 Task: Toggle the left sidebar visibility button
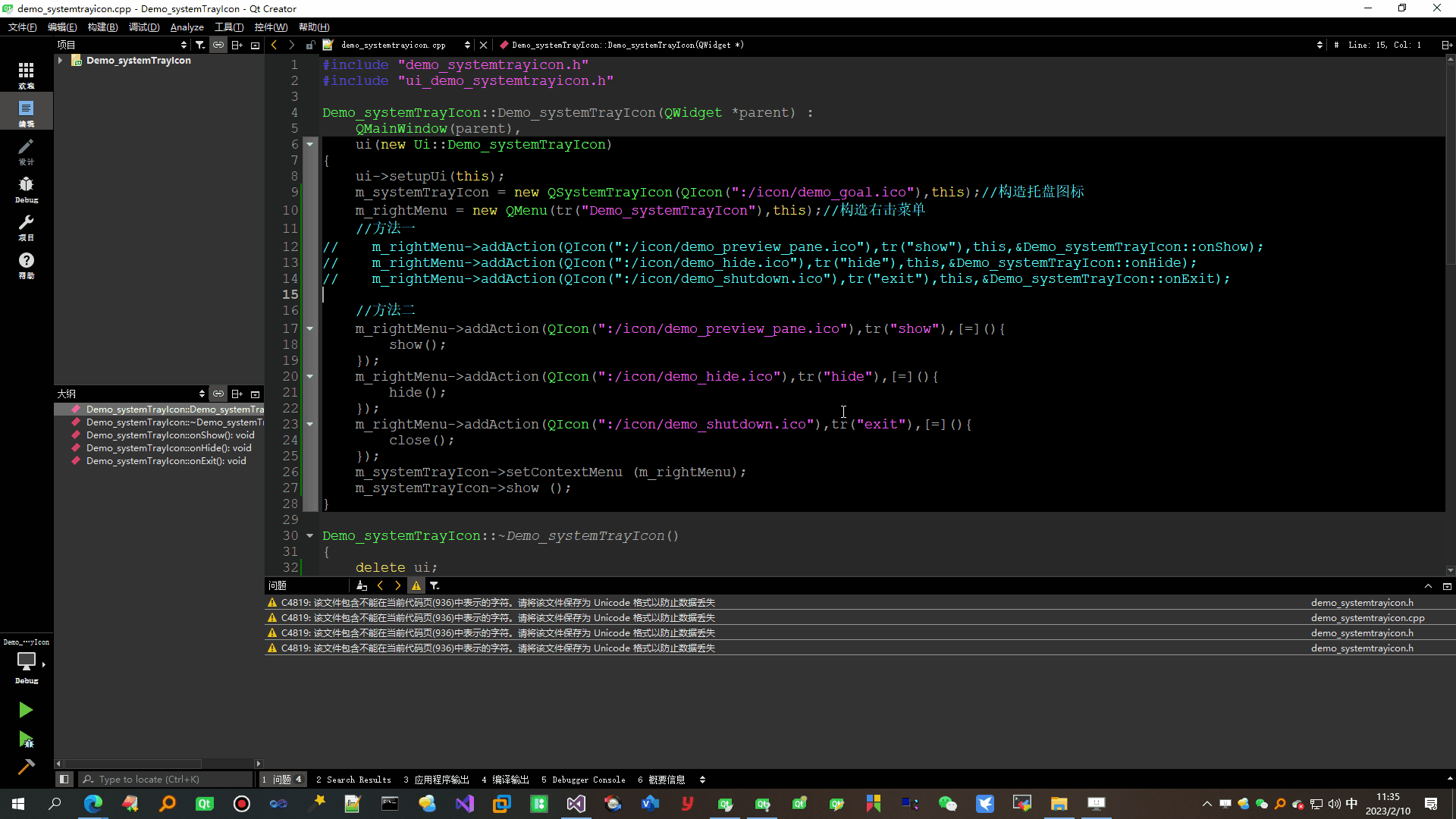click(64, 780)
